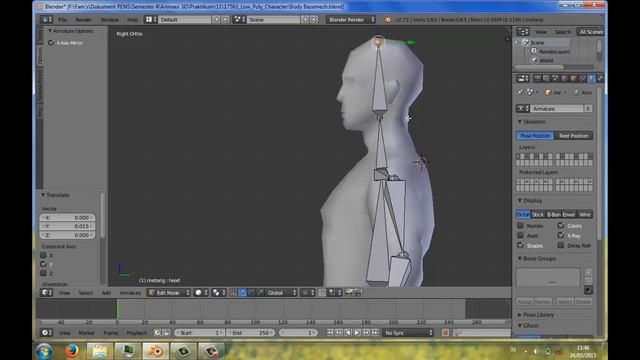Click the play animation button
Image resolution: width=640 pixels, height=360 pixels.
click(357, 333)
